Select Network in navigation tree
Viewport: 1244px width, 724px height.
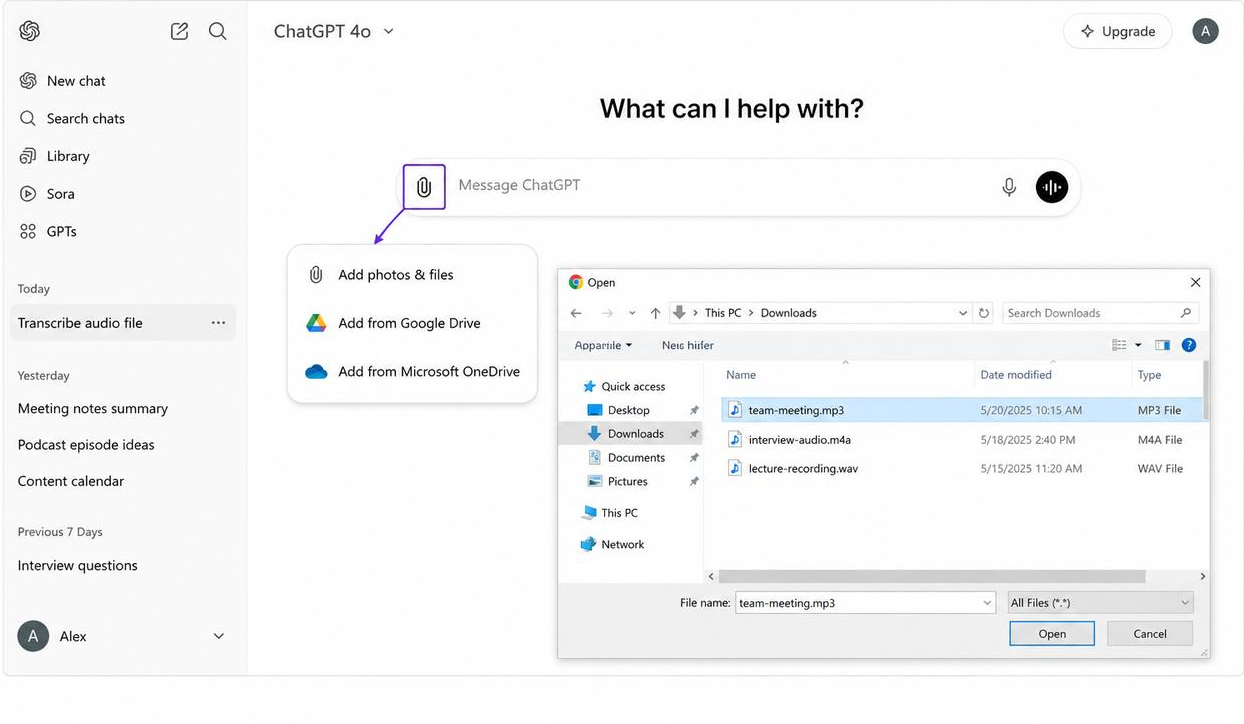point(622,545)
